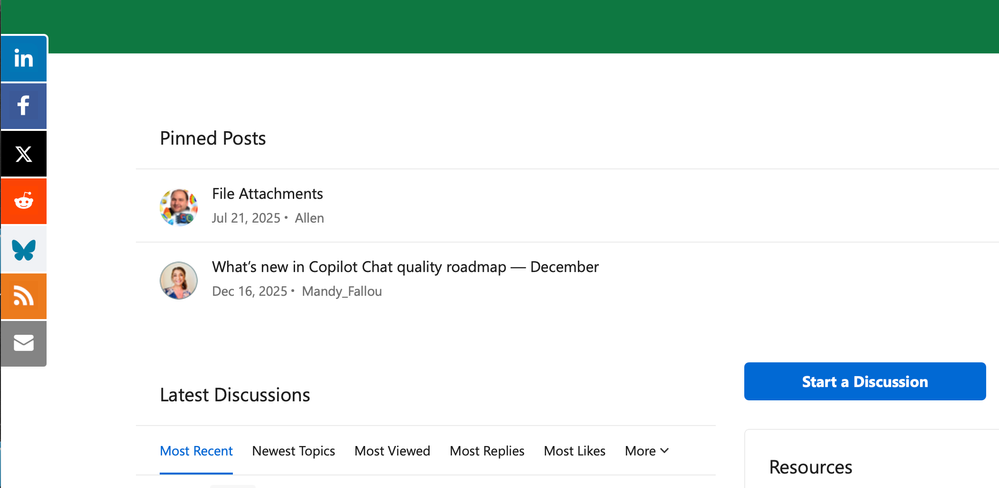
Task: Share this page on X
Action: [23, 154]
